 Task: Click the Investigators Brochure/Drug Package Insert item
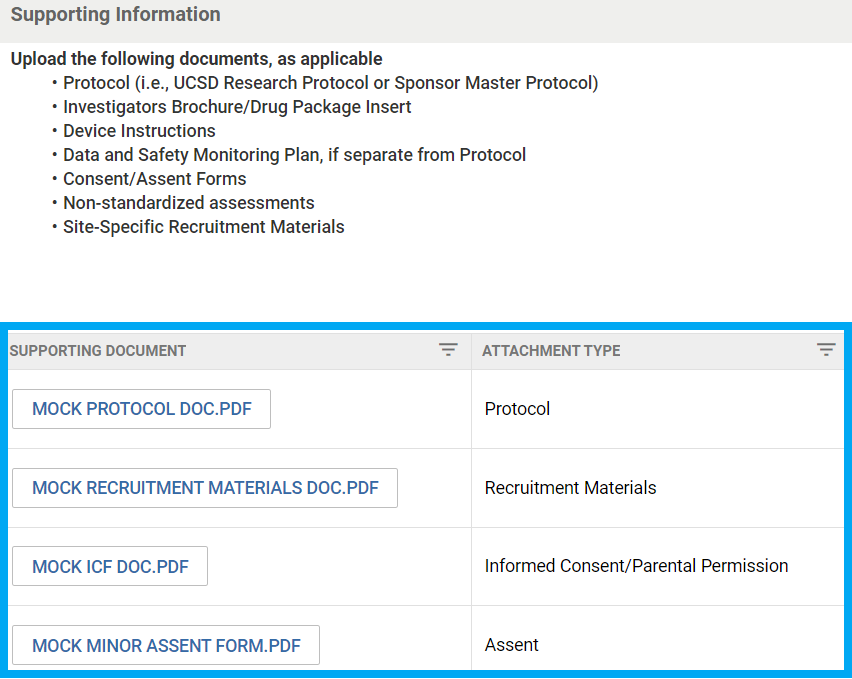click(x=237, y=107)
